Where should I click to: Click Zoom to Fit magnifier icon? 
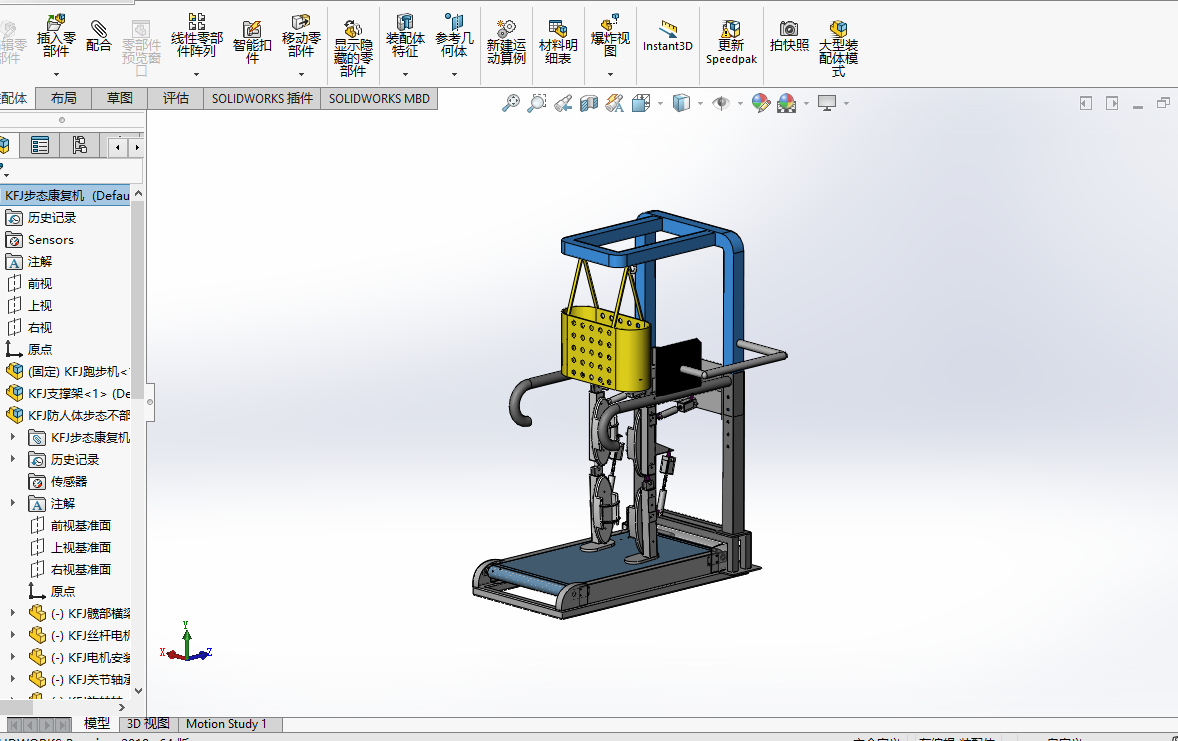coord(511,103)
